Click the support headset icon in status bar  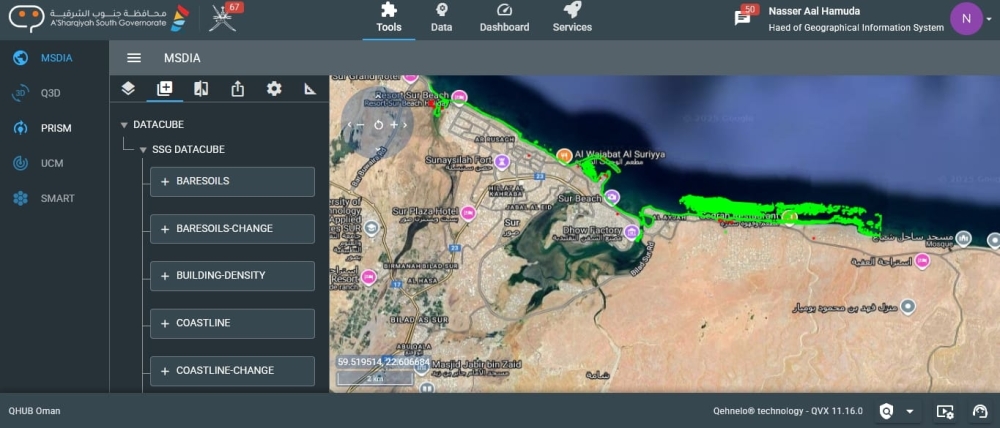click(x=980, y=411)
